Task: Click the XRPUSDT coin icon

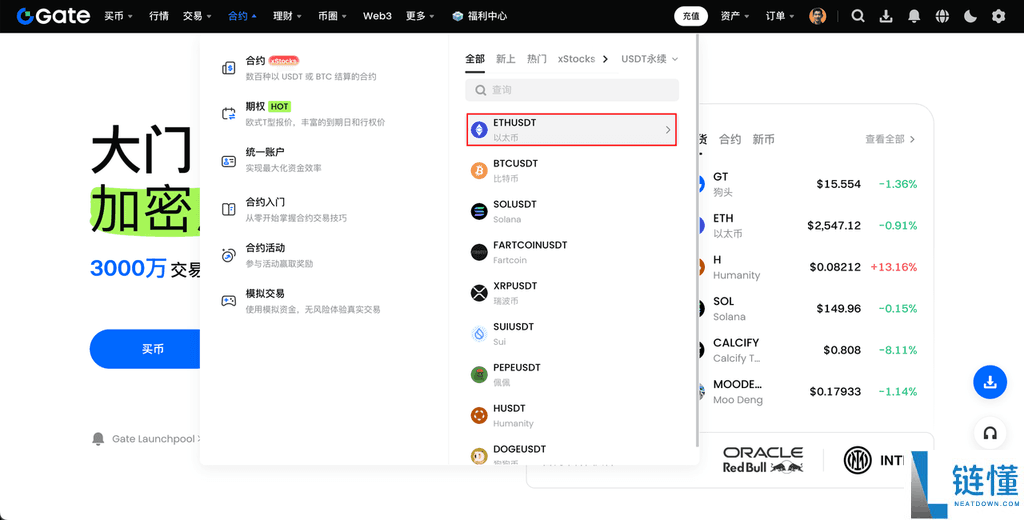Action: coord(479,293)
